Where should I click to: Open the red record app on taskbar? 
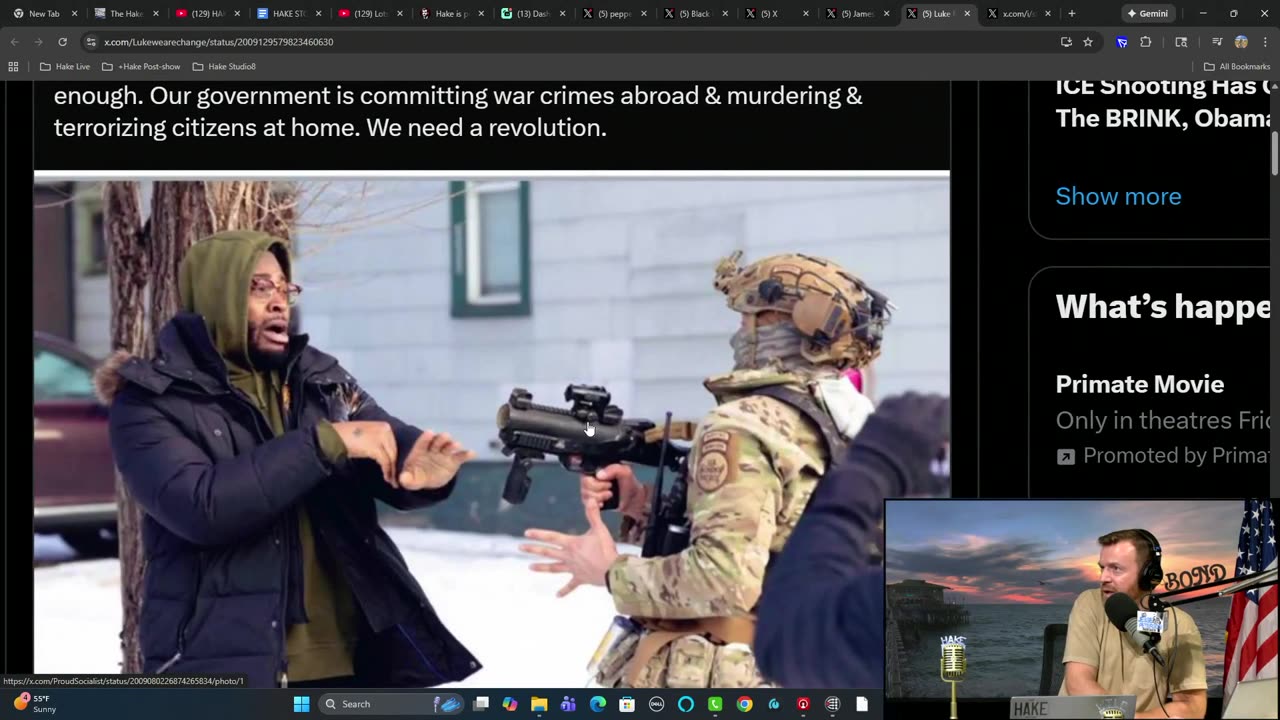coord(803,704)
